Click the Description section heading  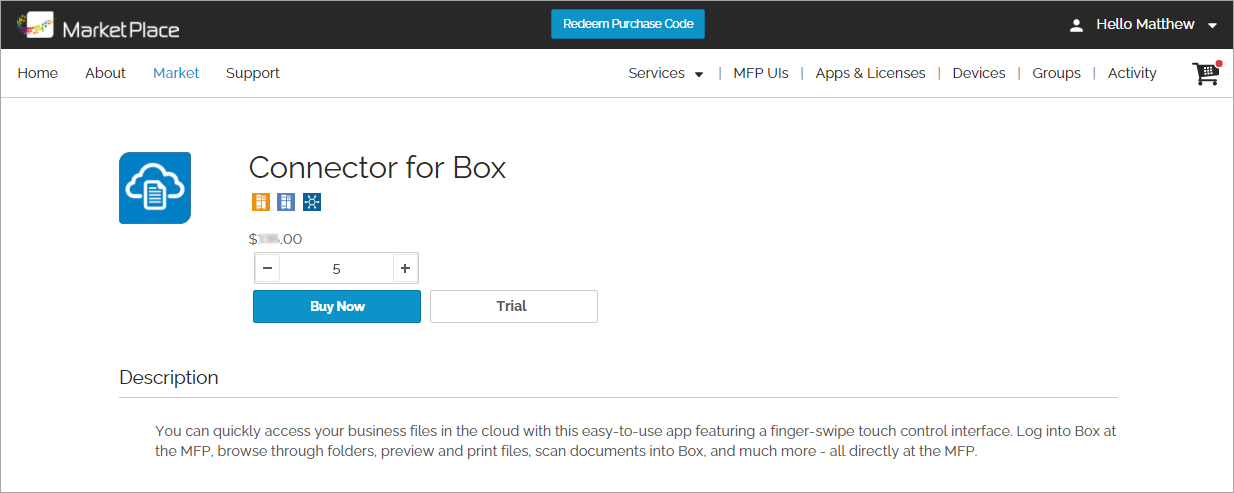[x=169, y=378]
